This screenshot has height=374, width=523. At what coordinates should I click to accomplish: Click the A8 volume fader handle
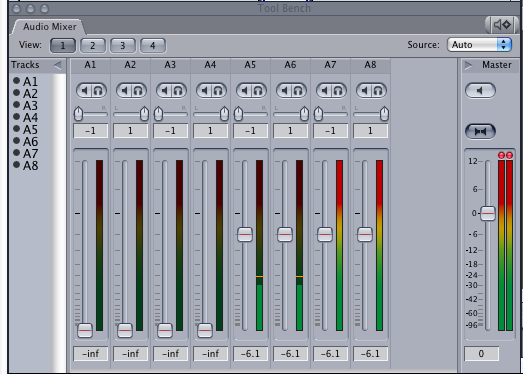(365, 235)
